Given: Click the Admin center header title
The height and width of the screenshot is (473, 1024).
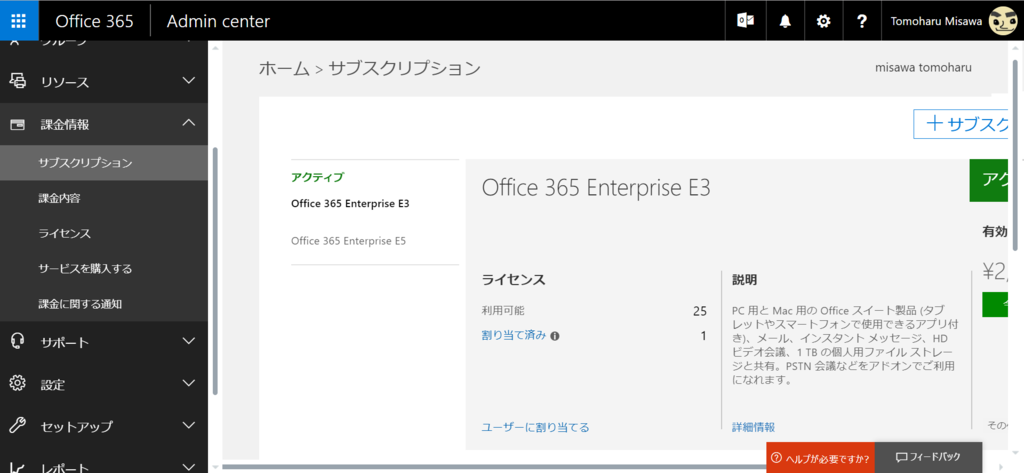Looking at the screenshot, I should tap(218, 21).
